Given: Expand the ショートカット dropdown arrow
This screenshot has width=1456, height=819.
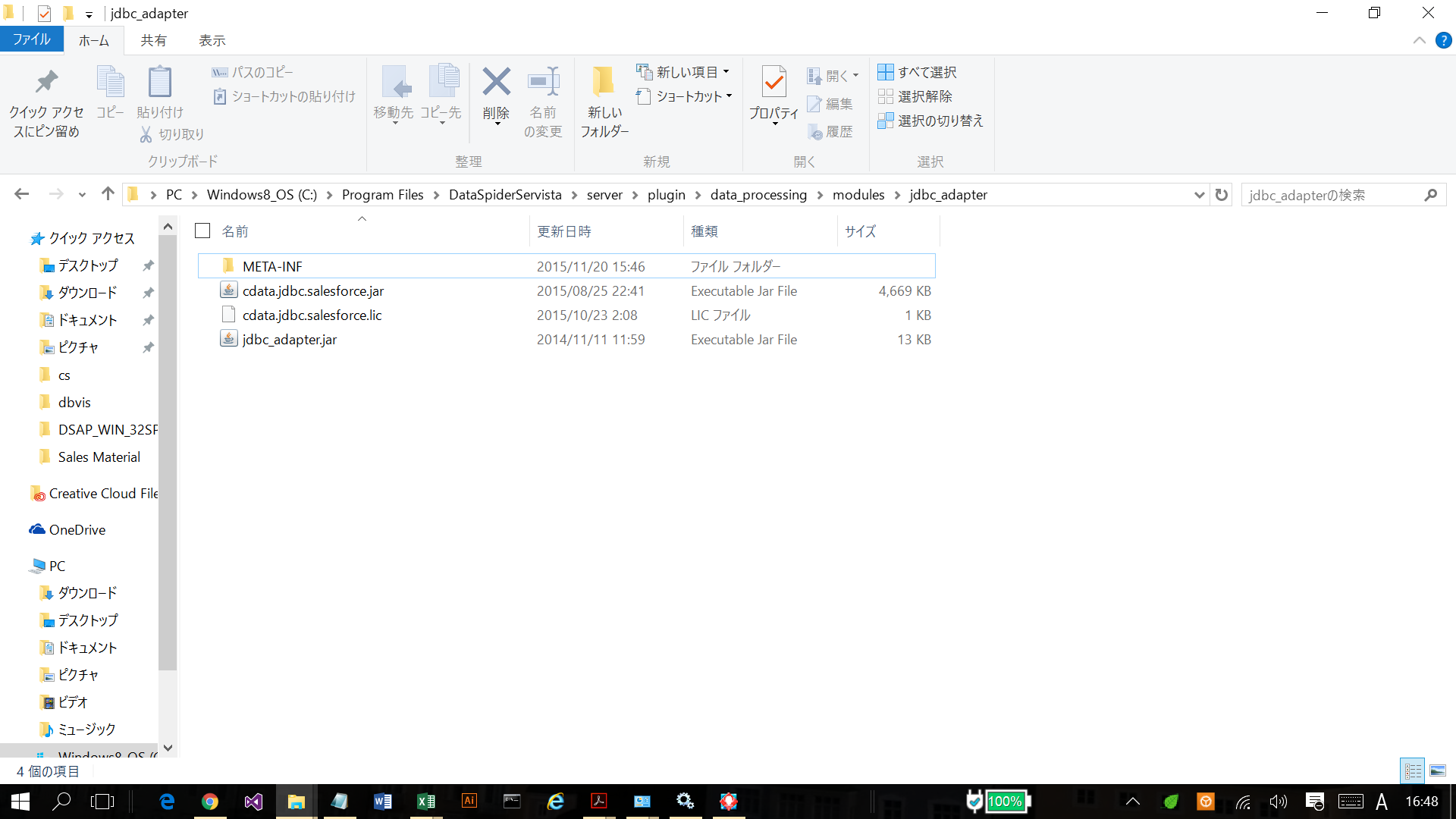Looking at the screenshot, I should click(x=728, y=96).
